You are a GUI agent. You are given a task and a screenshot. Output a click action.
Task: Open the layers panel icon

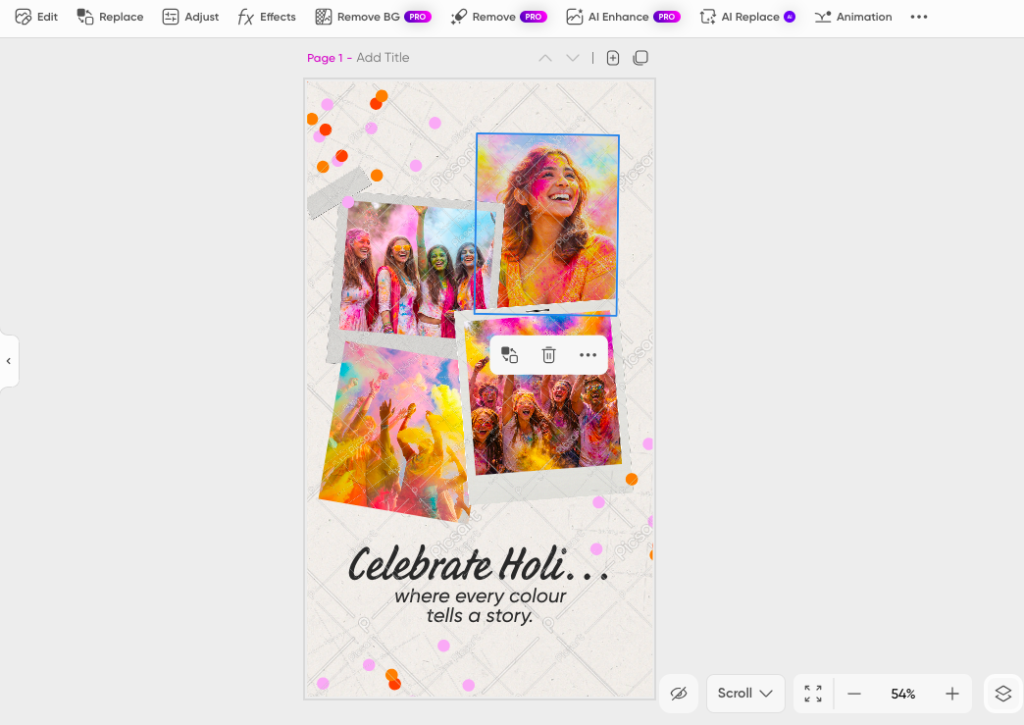(1003, 694)
